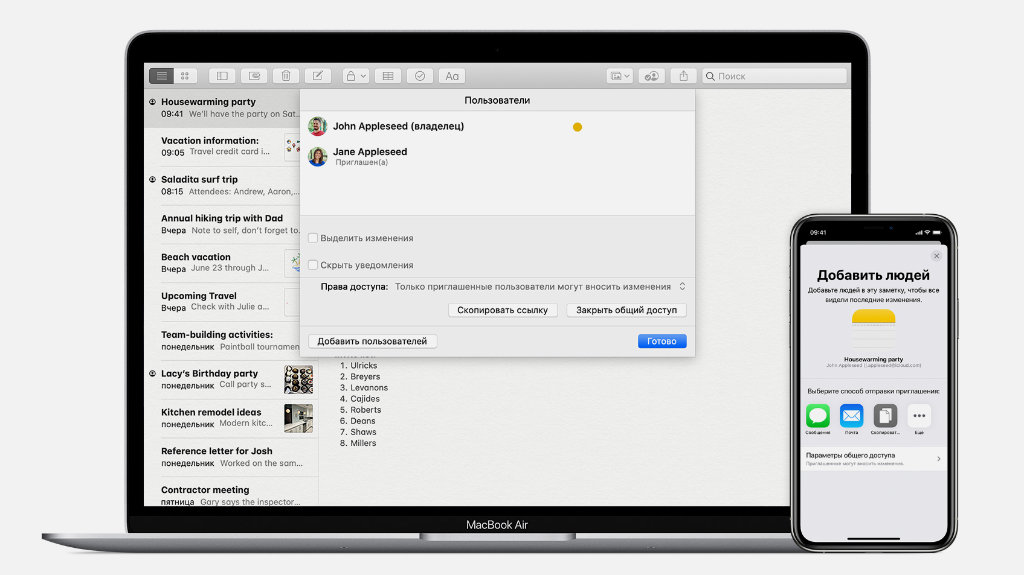Open the Contractor meeting note
The image size is (1024, 575).
[231, 493]
